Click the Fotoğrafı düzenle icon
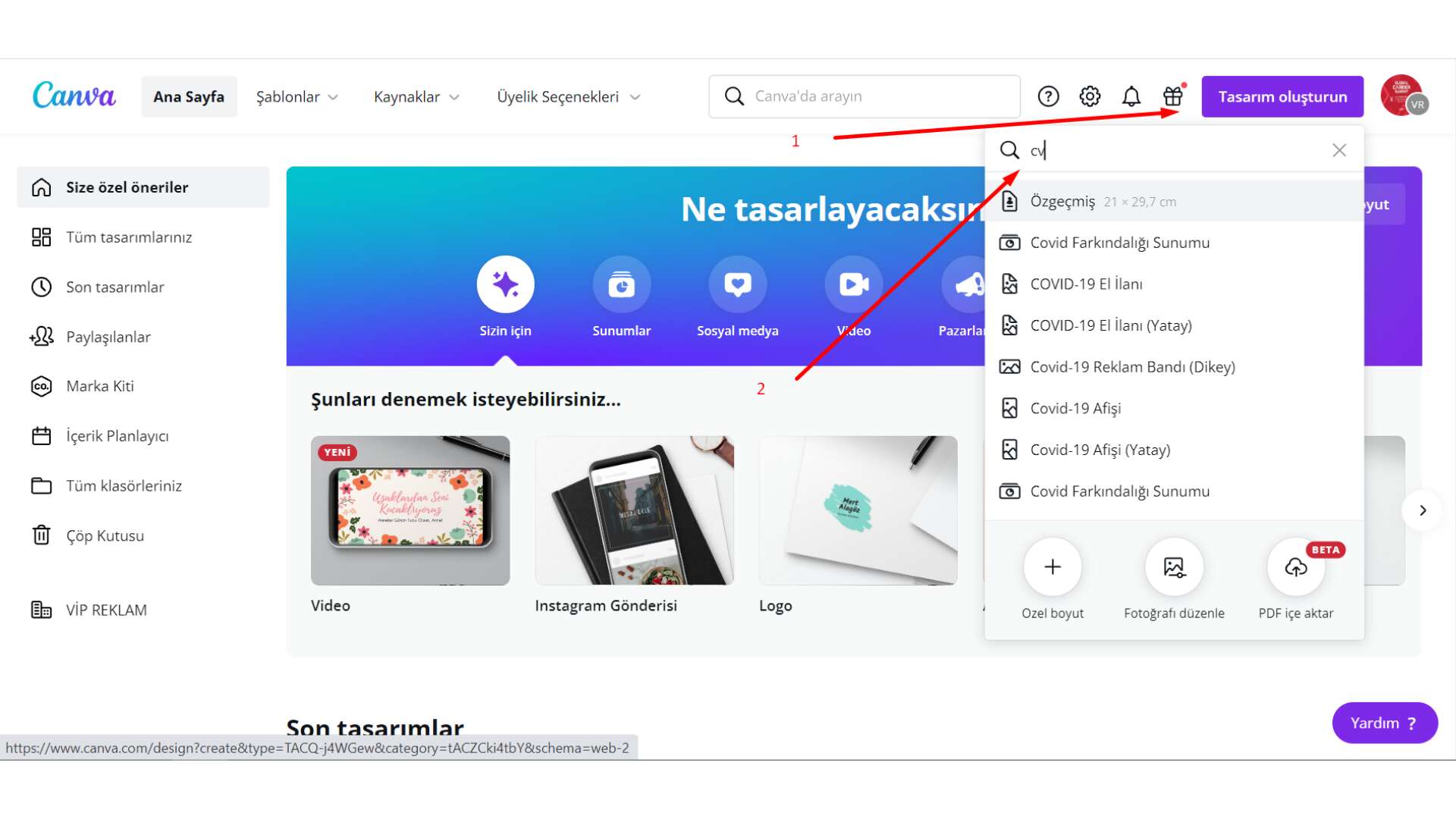1456x819 pixels. pos(1174,566)
